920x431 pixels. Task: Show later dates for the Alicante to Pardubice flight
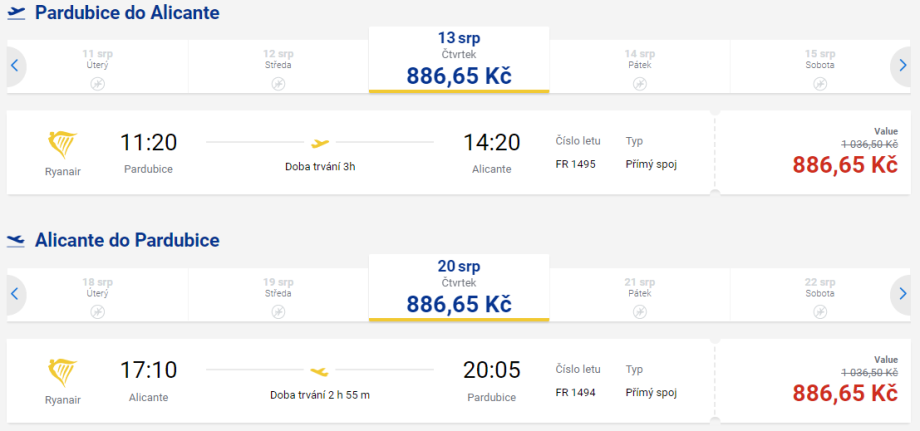(902, 294)
